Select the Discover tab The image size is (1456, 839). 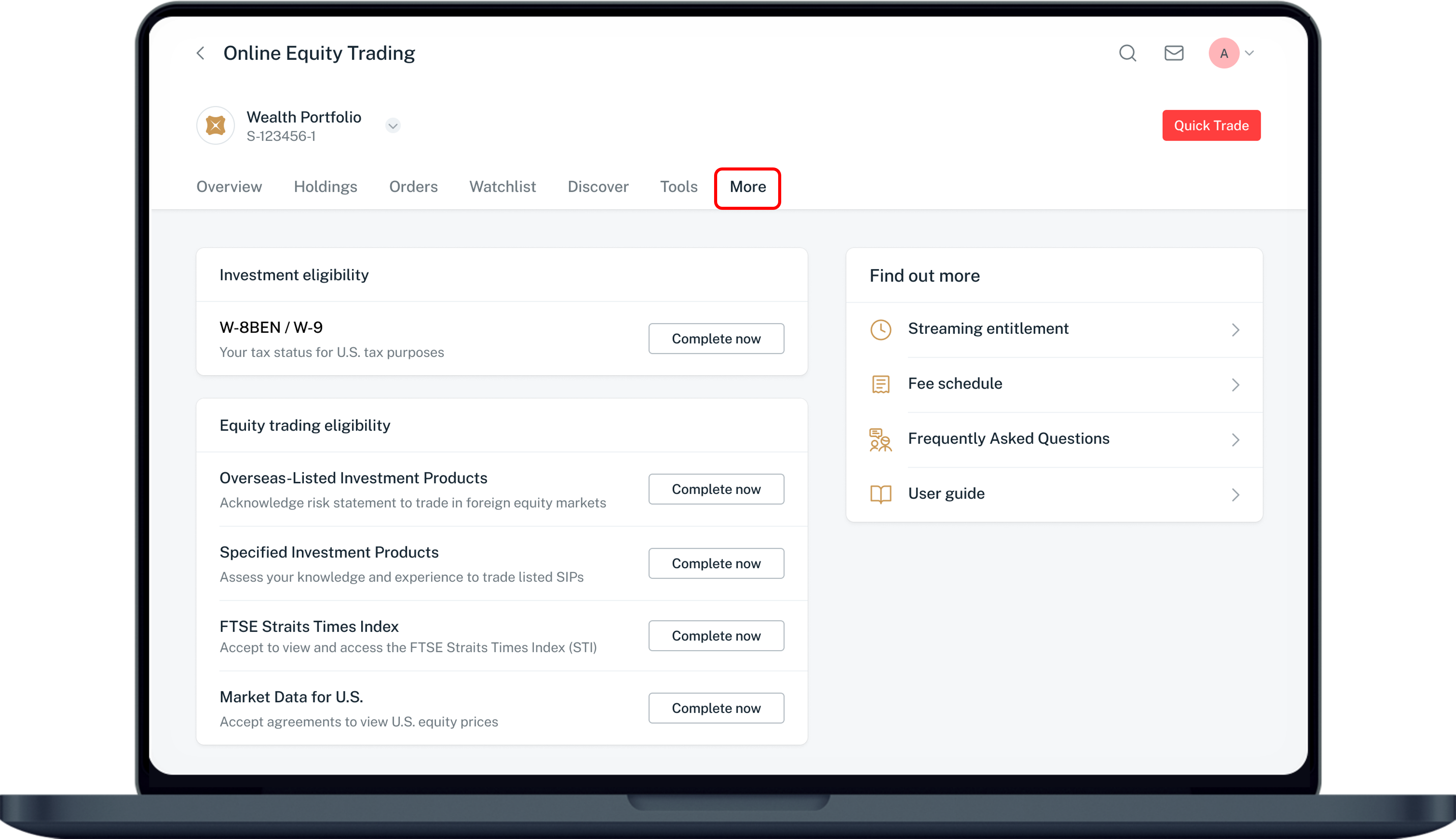(598, 187)
